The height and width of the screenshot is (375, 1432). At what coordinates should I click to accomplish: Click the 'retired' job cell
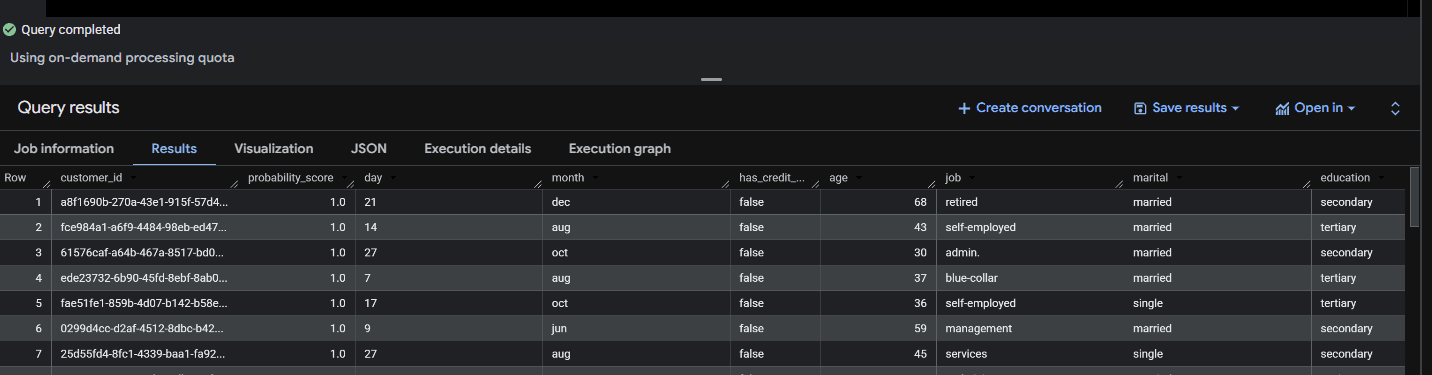pos(1029,202)
